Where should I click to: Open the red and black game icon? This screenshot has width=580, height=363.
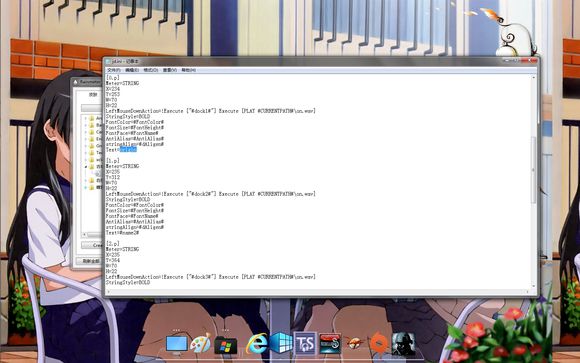pos(330,343)
